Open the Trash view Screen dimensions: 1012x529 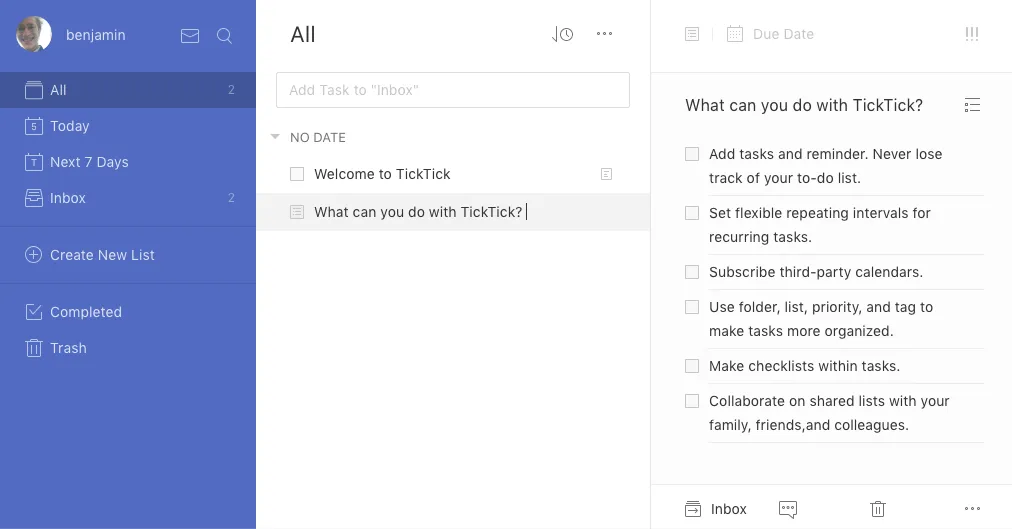pos(128,348)
